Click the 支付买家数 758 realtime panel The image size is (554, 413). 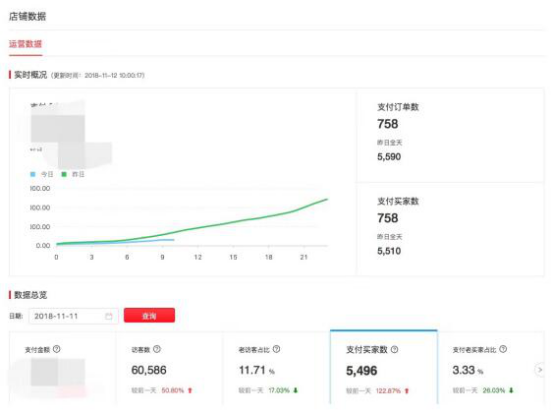click(x=450, y=229)
